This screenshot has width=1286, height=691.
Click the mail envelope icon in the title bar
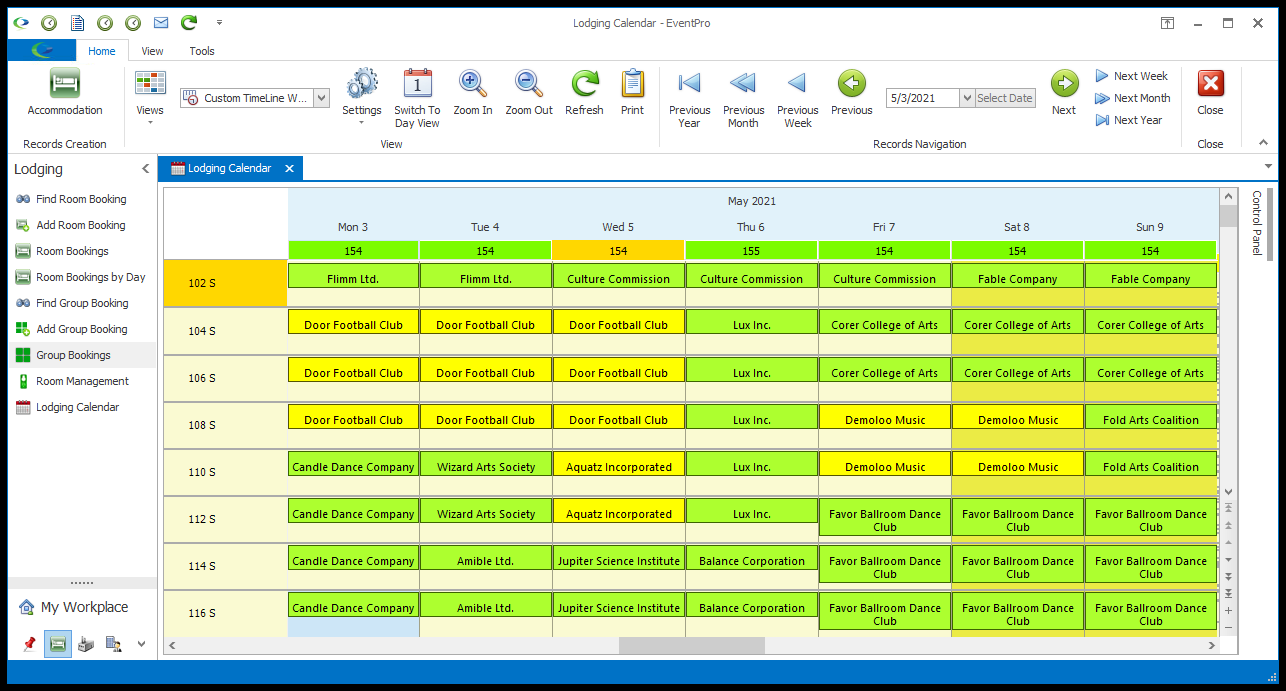160,22
